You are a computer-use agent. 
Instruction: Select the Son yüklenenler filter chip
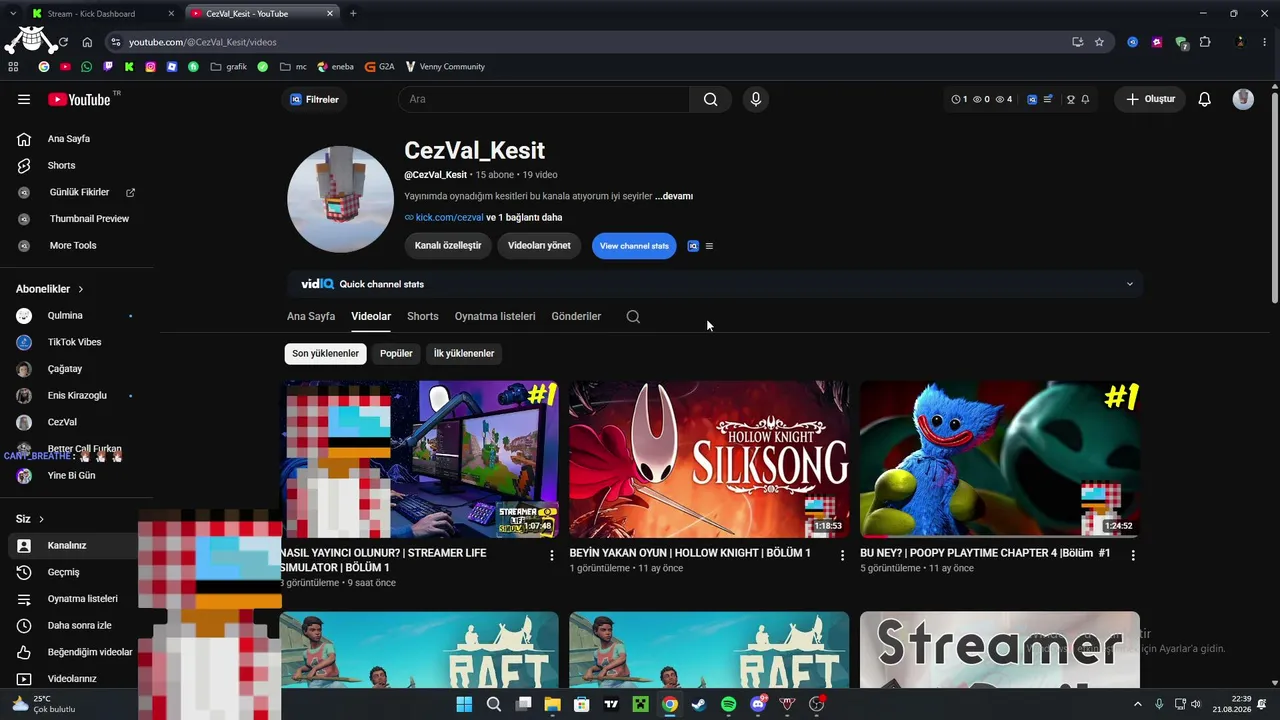click(325, 353)
